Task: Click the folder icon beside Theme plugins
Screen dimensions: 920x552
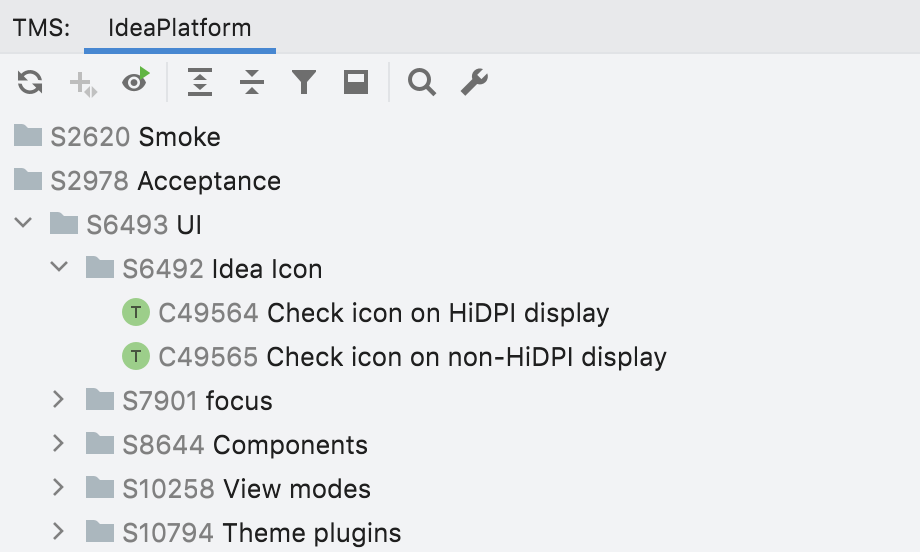Action: pyautogui.click(x=100, y=531)
